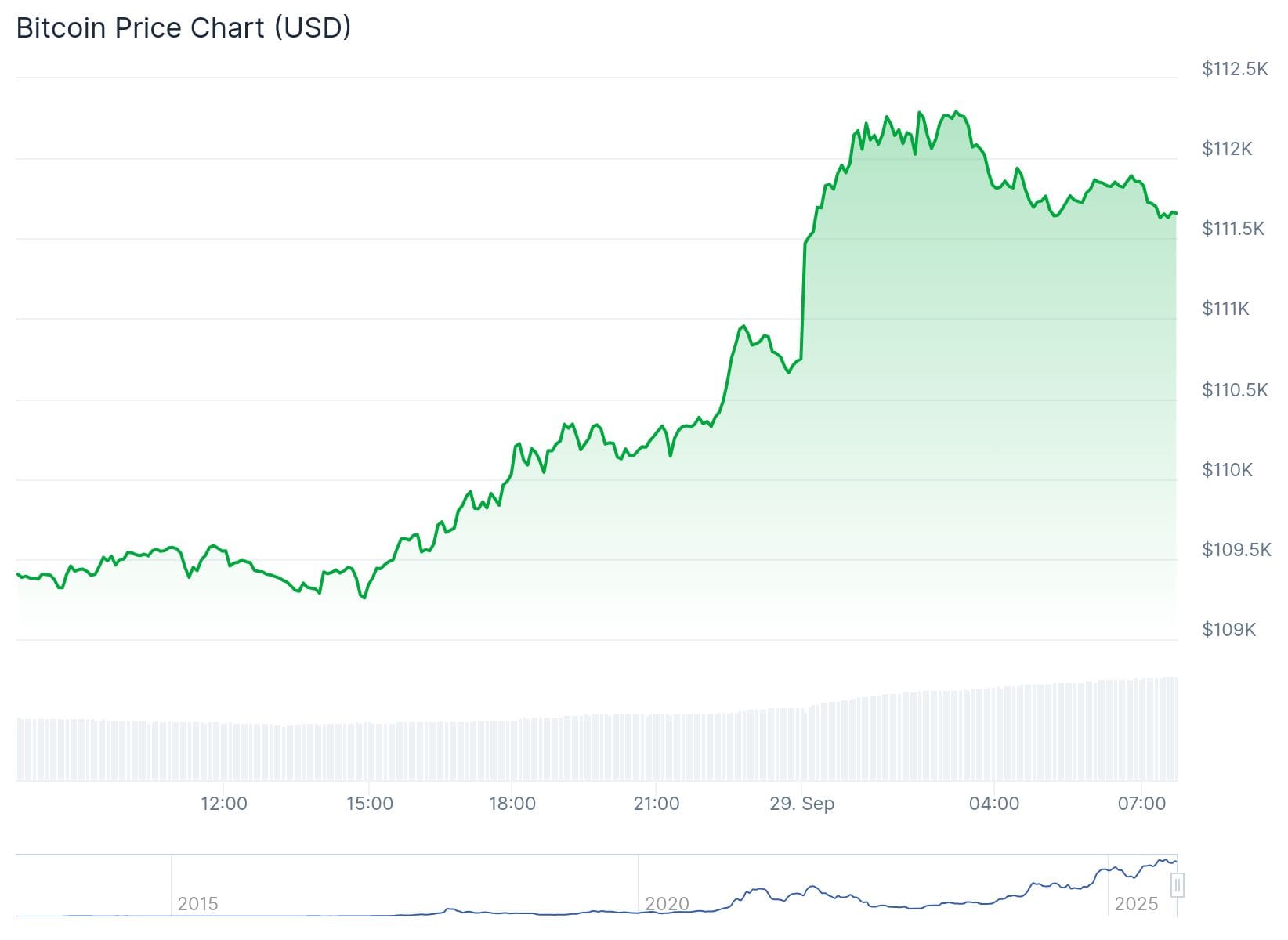
Task: Click the 07:00 time axis label
Action: 1141,804
